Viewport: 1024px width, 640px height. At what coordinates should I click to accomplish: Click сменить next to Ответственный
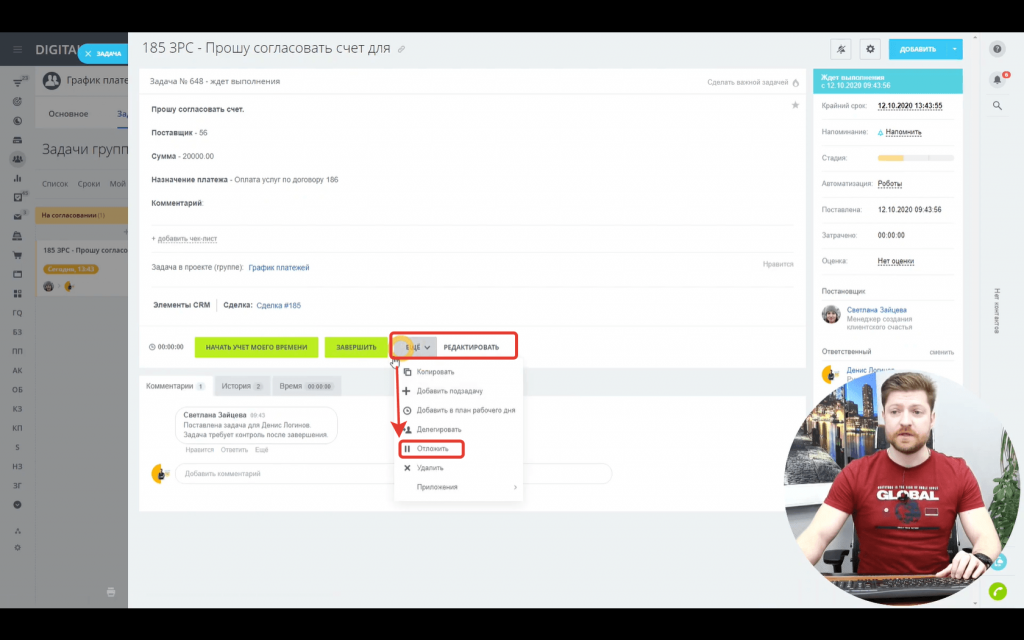(941, 352)
